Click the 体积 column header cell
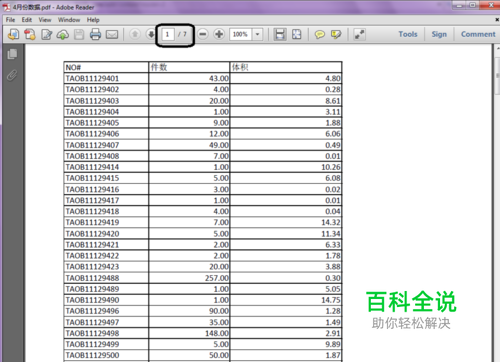 pos(286,67)
